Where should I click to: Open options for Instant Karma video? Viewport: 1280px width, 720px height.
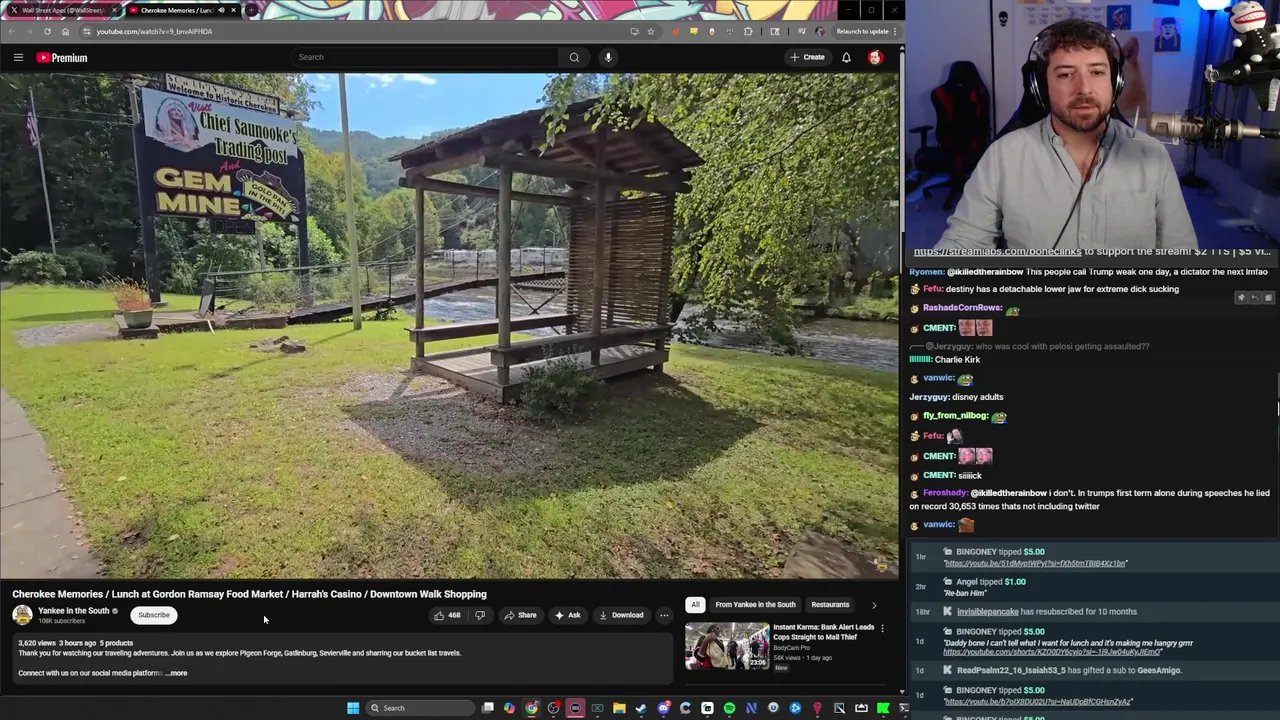click(x=882, y=629)
